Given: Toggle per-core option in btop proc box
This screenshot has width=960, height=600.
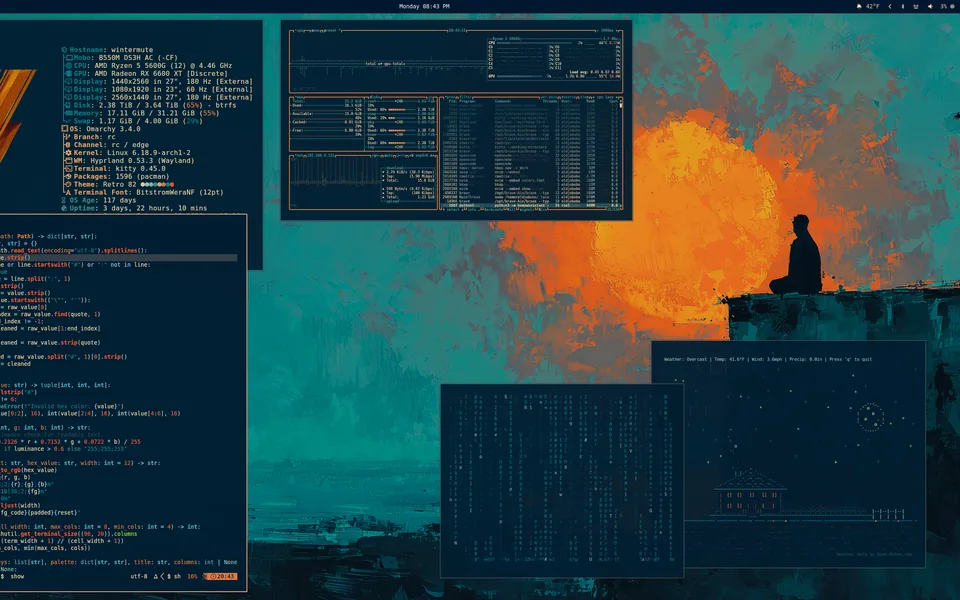Looking at the screenshot, I should pos(549,97).
